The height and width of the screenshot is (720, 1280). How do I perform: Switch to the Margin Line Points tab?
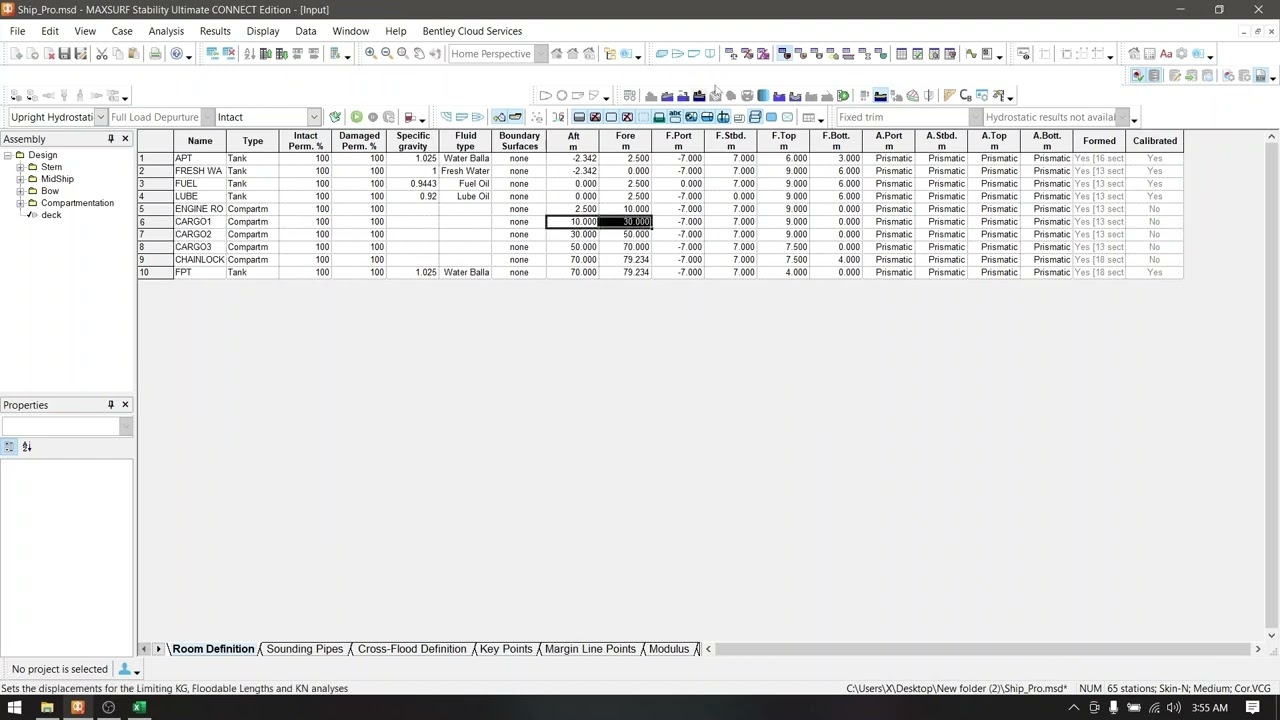pyautogui.click(x=590, y=649)
